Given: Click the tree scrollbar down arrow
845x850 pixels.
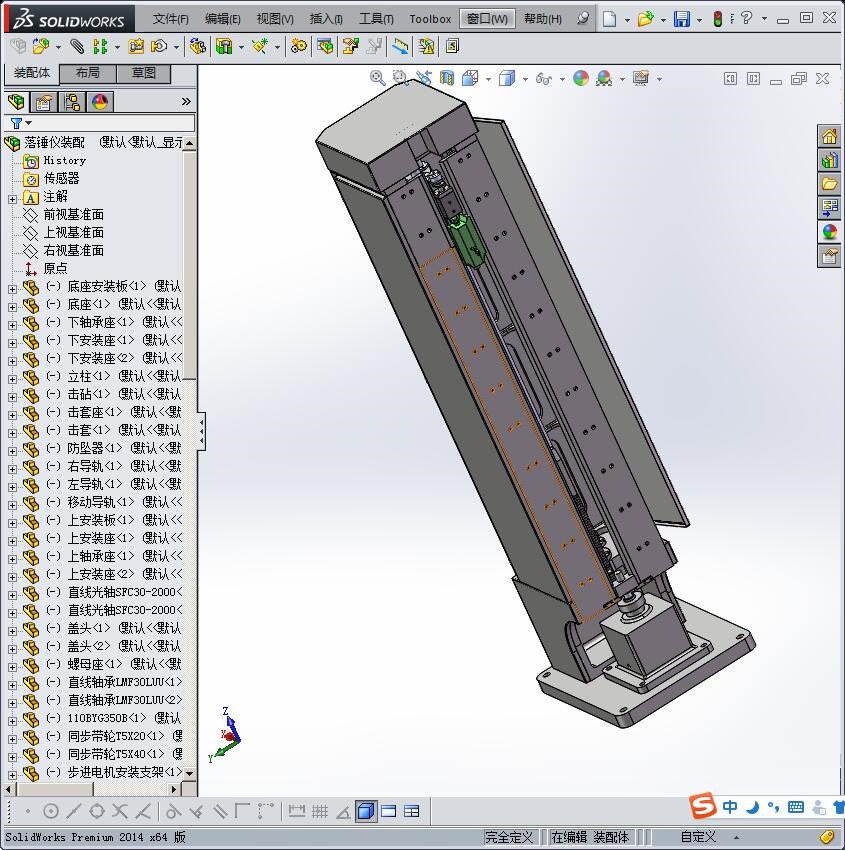Looking at the screenshot, I should (189, 774).
